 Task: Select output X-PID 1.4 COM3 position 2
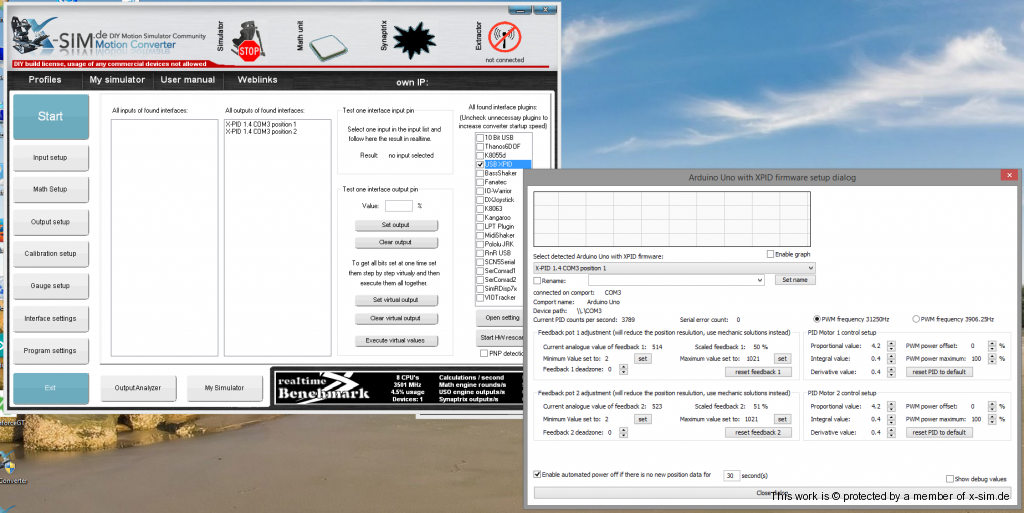click(261, 132)
